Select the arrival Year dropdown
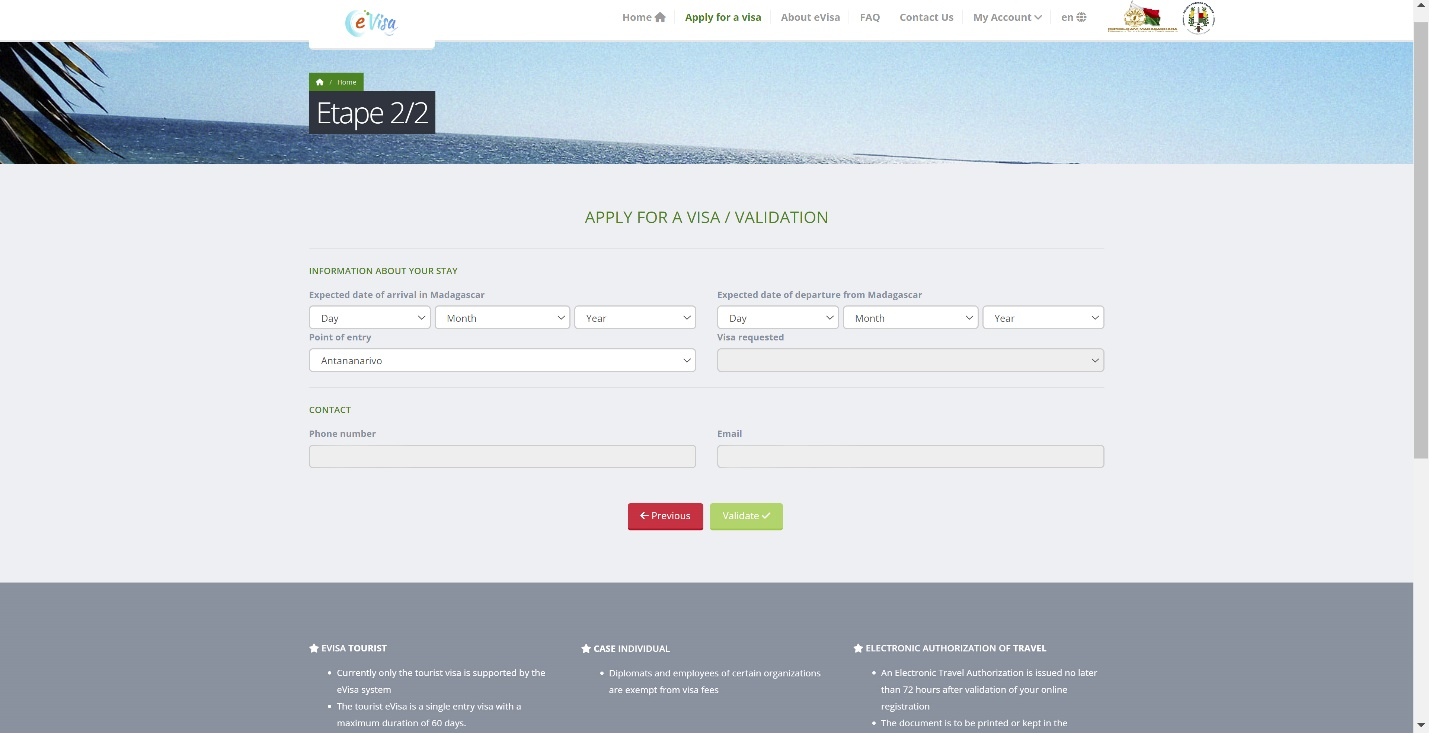Screen dimensions: 1429x733 (x=634, y=318)
